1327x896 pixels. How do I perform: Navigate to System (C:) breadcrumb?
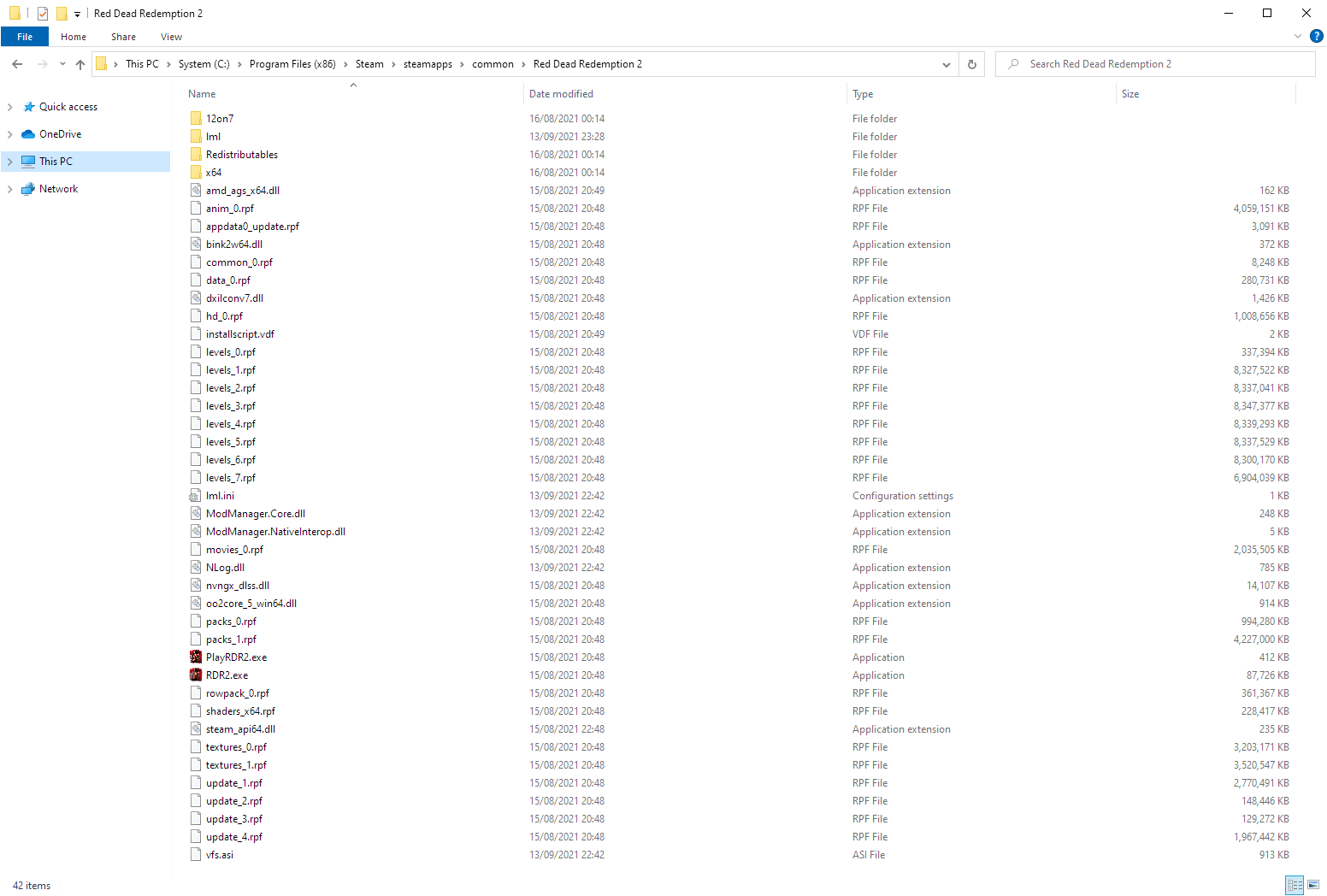(203, 64)
